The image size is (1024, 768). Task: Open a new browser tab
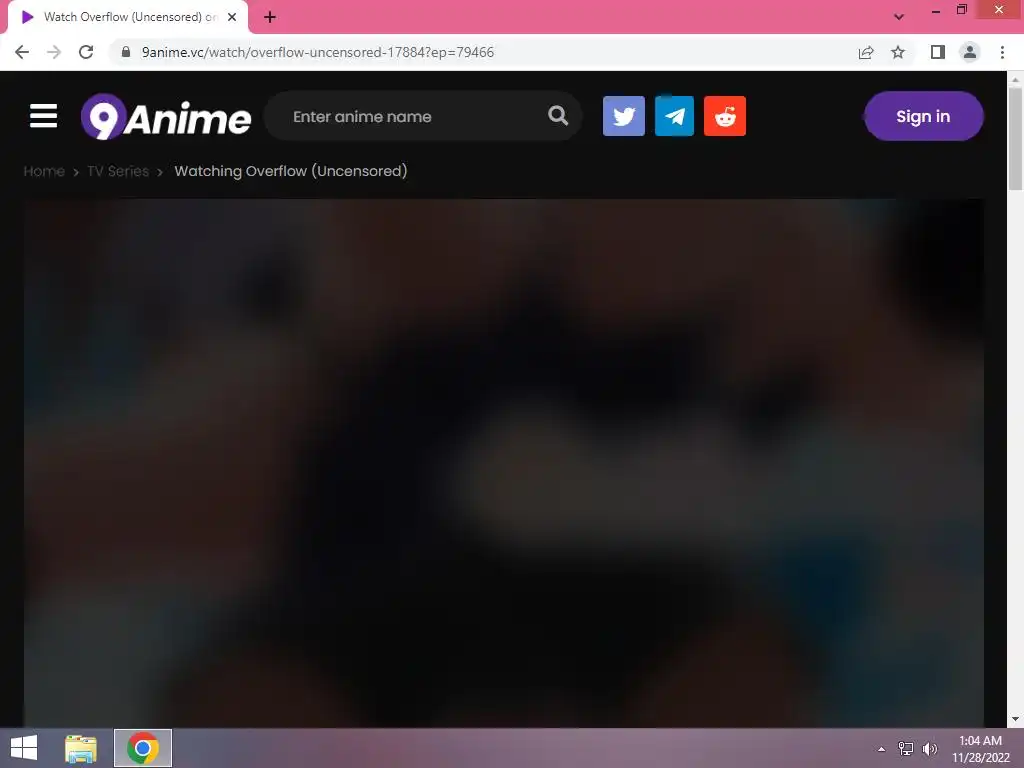(270, 17)
